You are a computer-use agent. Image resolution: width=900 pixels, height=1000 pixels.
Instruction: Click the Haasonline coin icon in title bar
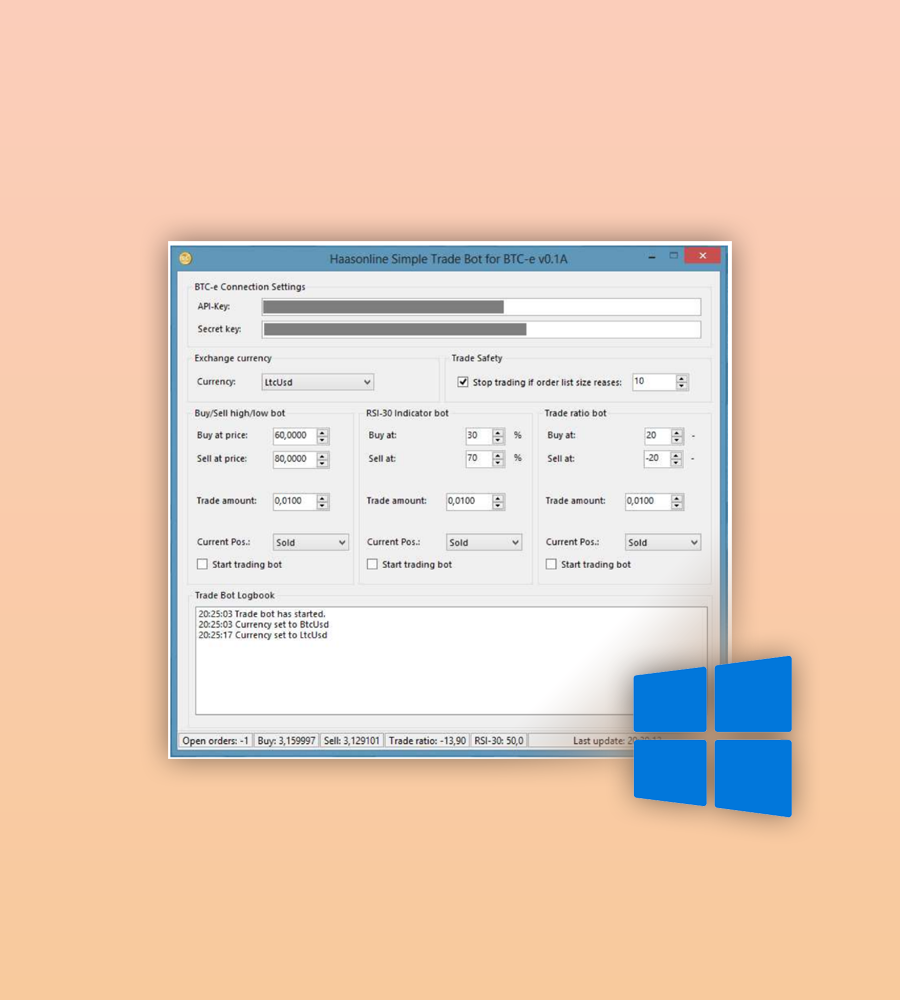(x=186, y=258)
